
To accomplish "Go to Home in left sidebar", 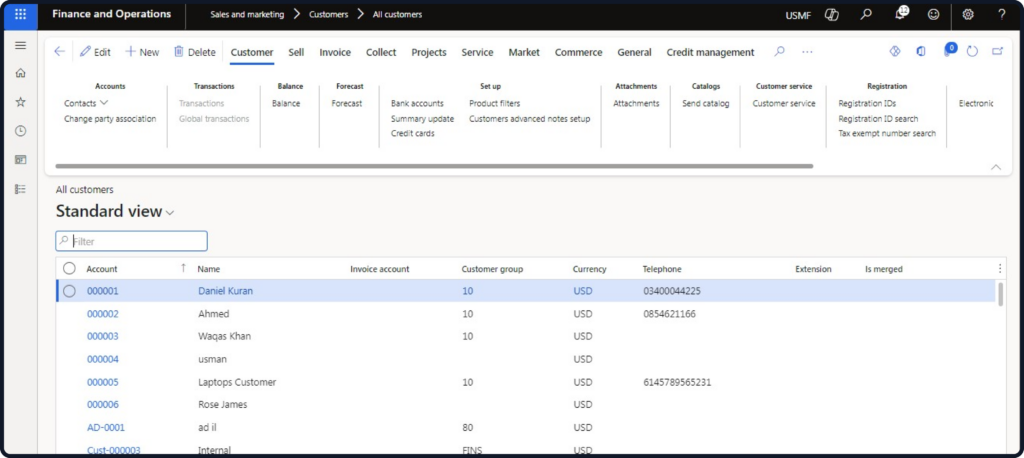I will [x=20, y=73].
